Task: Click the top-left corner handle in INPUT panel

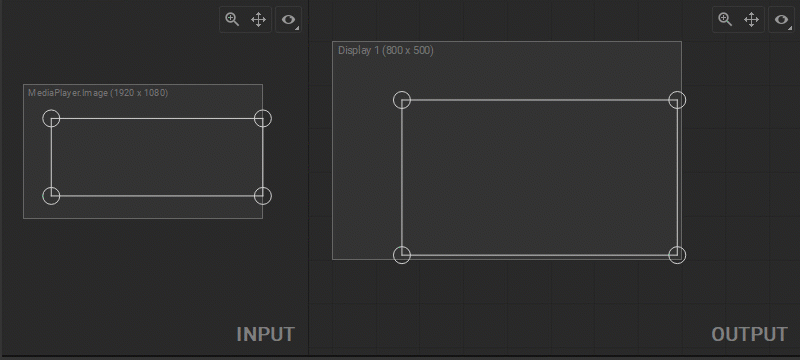Action: [51, 118]
